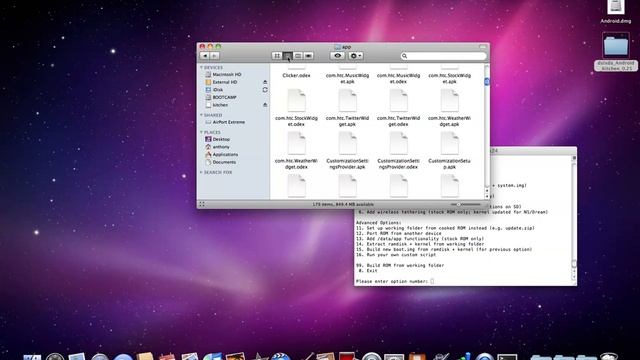Screen dimensions: 640x360
Task: Click the sidebar resize icon at bottom-left
Action: (x=202, y=204)
